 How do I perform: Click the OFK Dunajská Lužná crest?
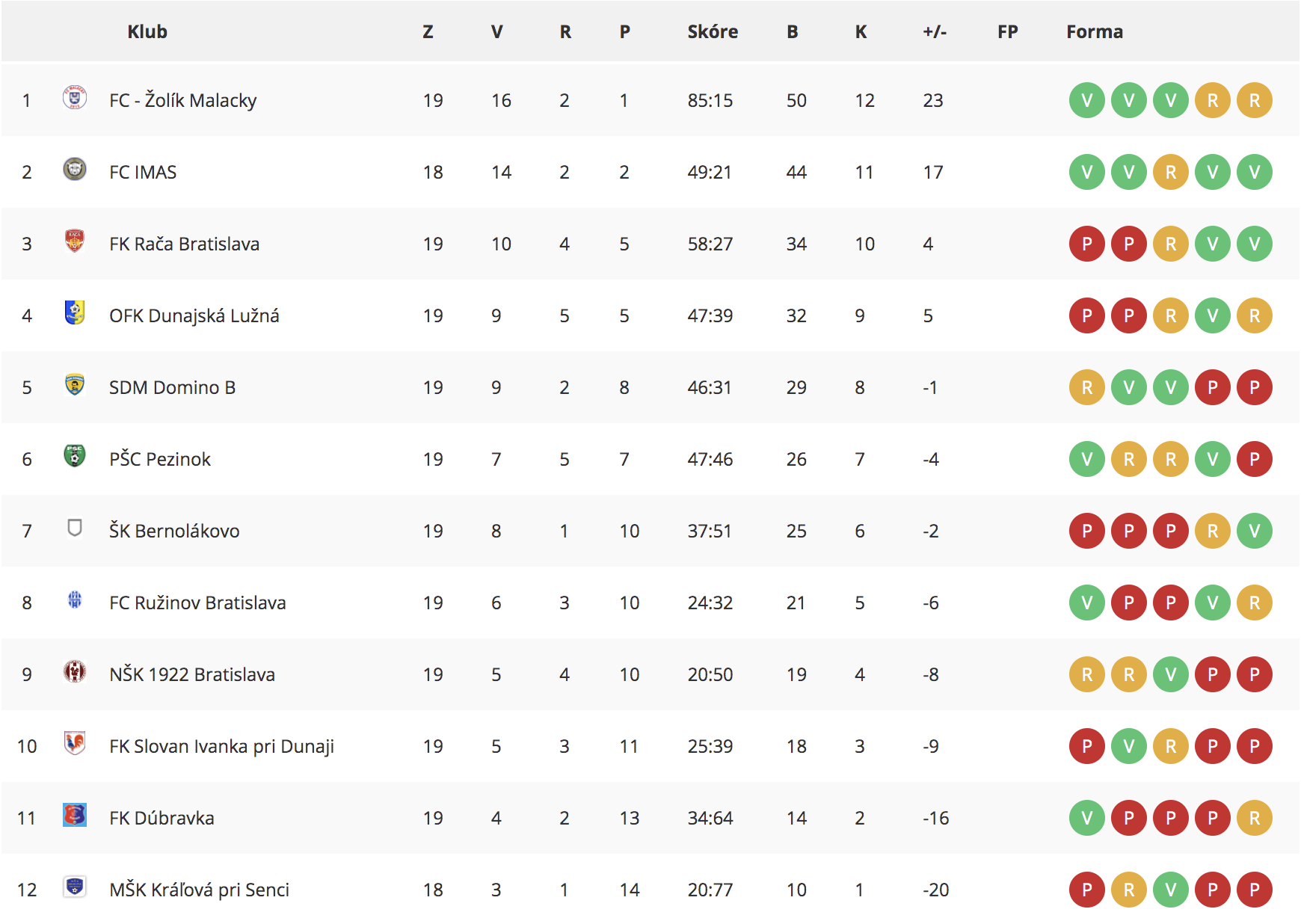75,312
